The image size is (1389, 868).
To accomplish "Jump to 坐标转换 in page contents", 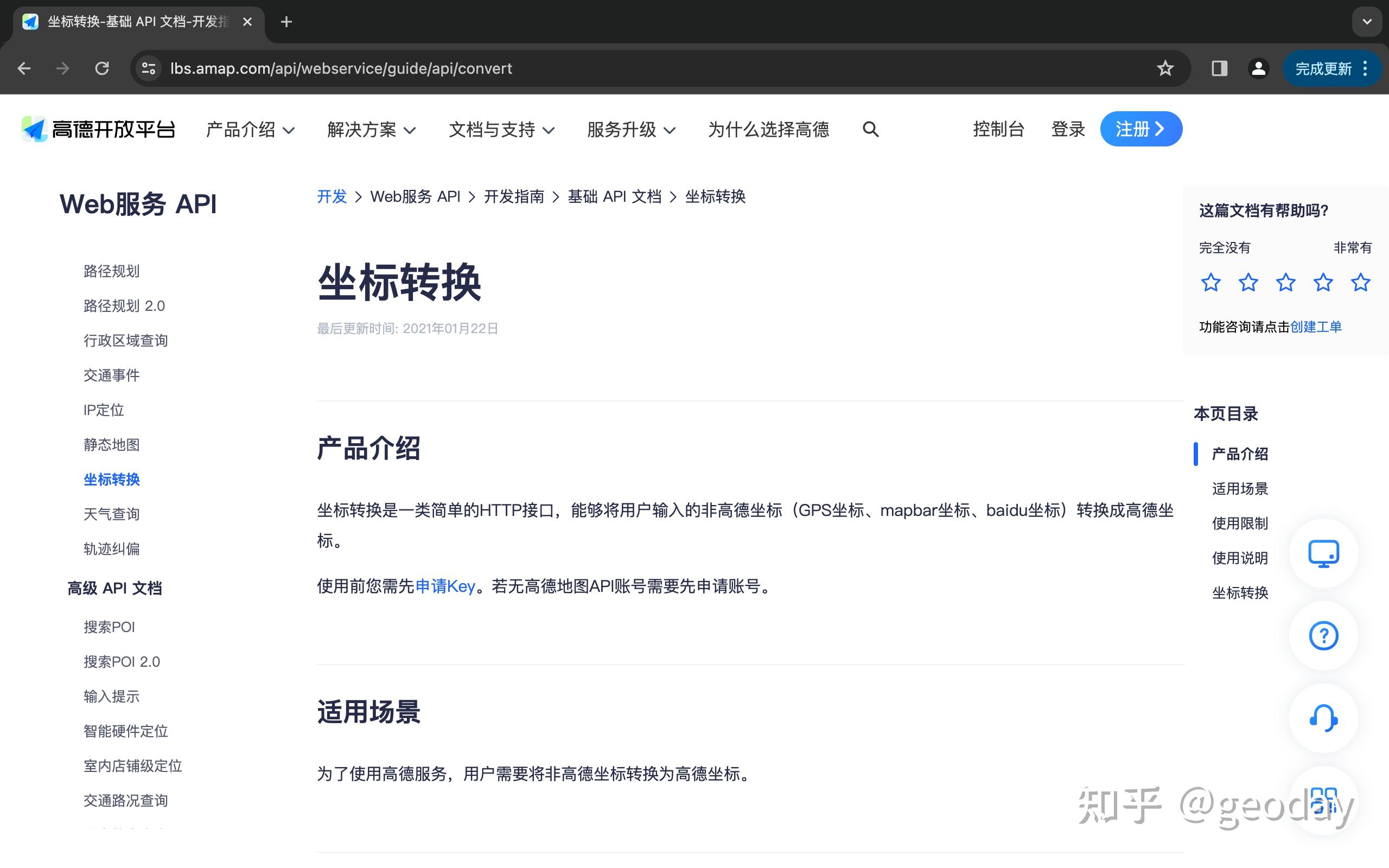I will tap(1240, 593).
